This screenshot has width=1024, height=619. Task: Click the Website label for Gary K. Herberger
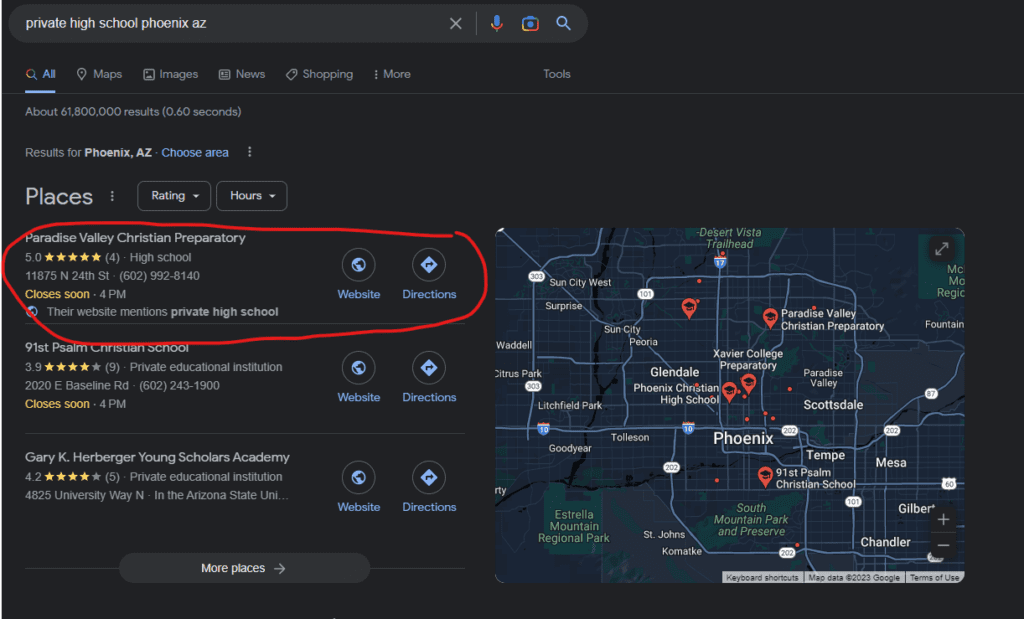coord(359,507)
